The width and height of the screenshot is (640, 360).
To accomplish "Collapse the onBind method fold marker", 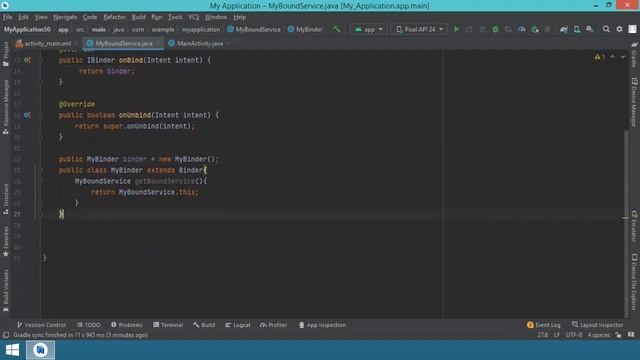I will pos(40,60).
